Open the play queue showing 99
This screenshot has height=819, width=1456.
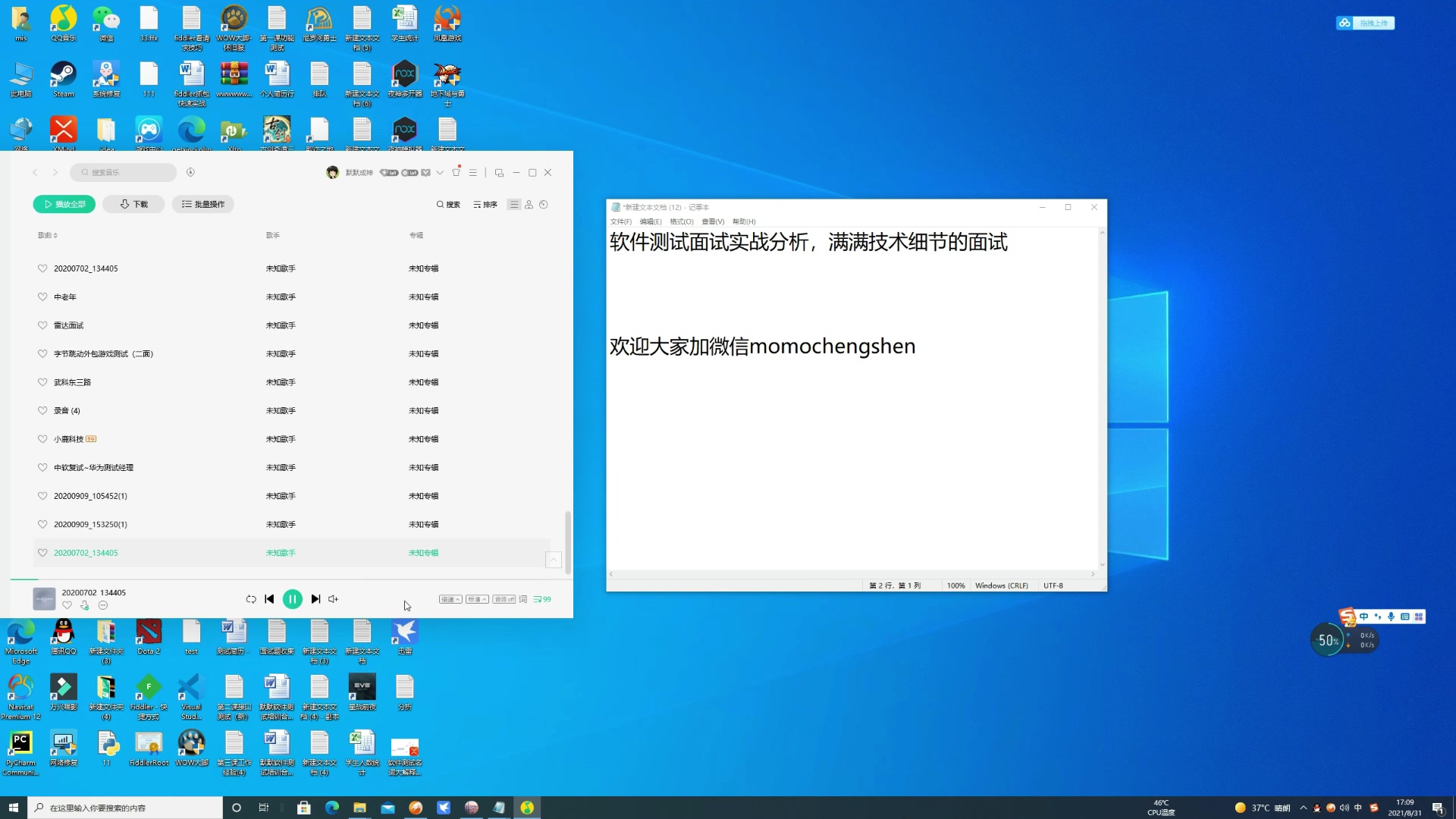point(542,599)
